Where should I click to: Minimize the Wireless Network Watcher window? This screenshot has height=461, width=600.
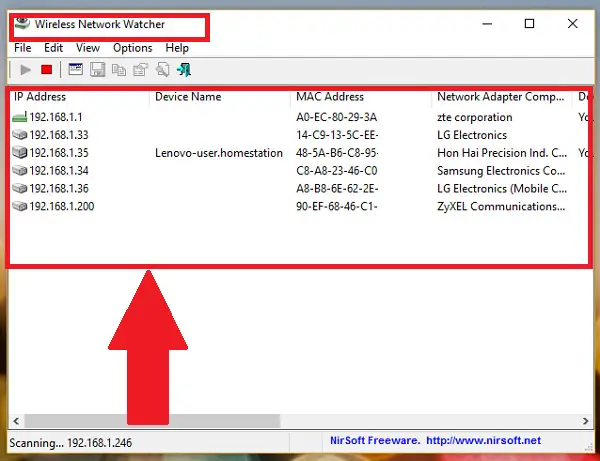[x=487, y=24]
